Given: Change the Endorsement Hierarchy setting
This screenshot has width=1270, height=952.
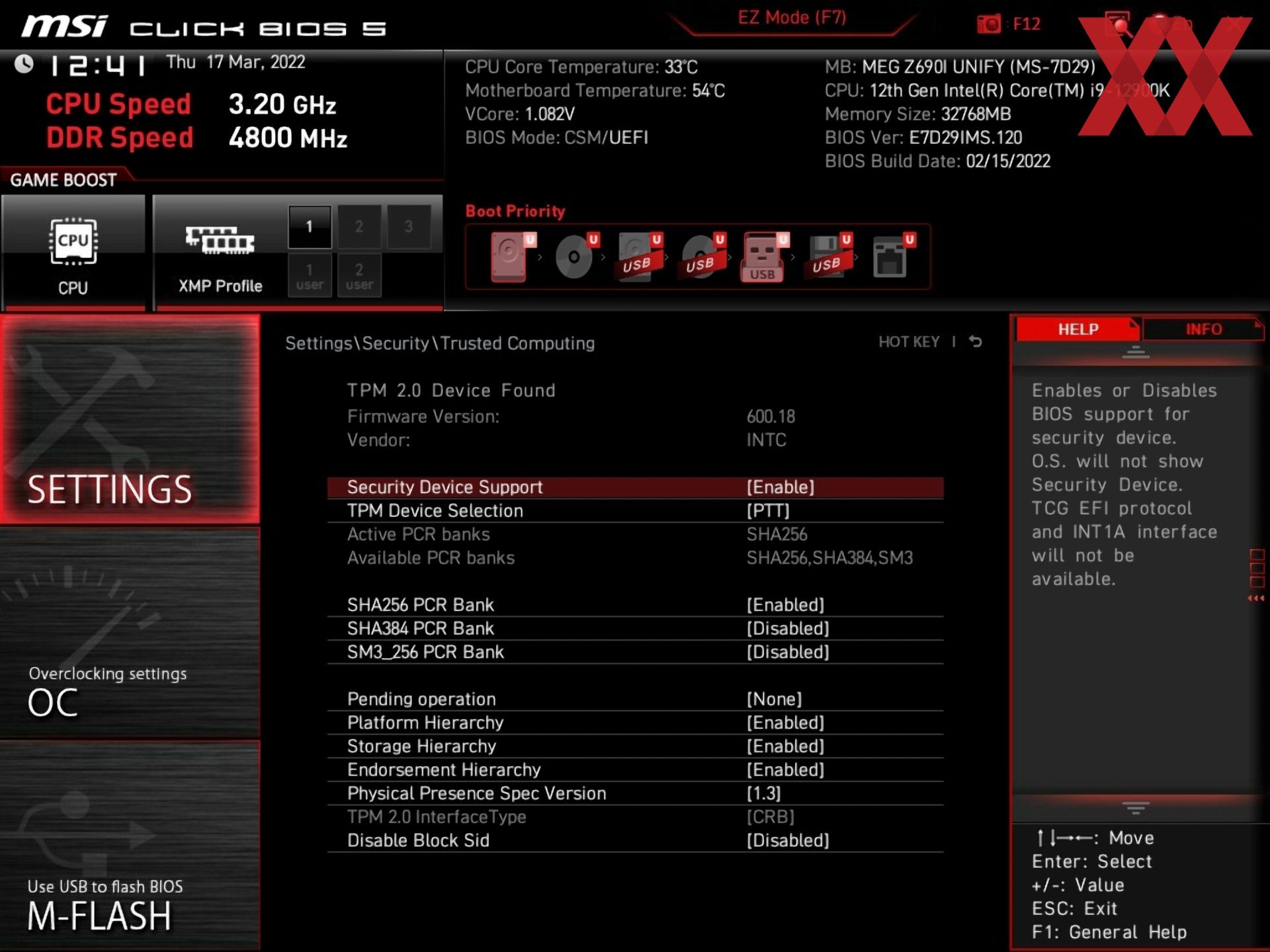Looking at the screenshot, I should (635, 770).
